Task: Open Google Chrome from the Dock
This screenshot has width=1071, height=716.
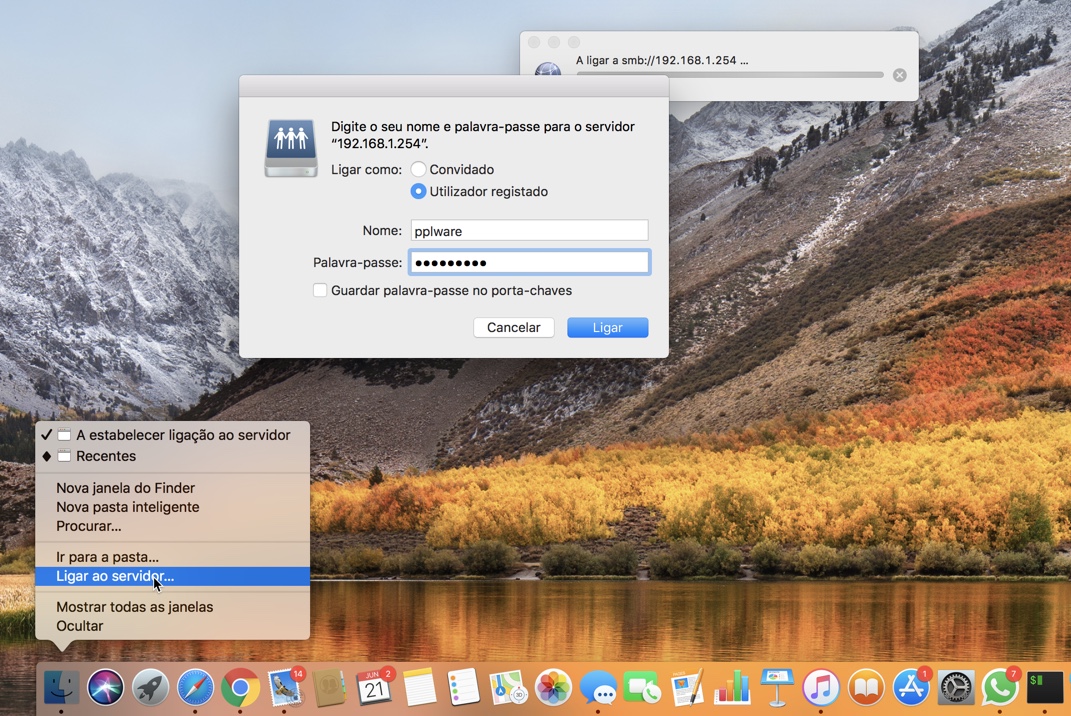Action: 240,687
